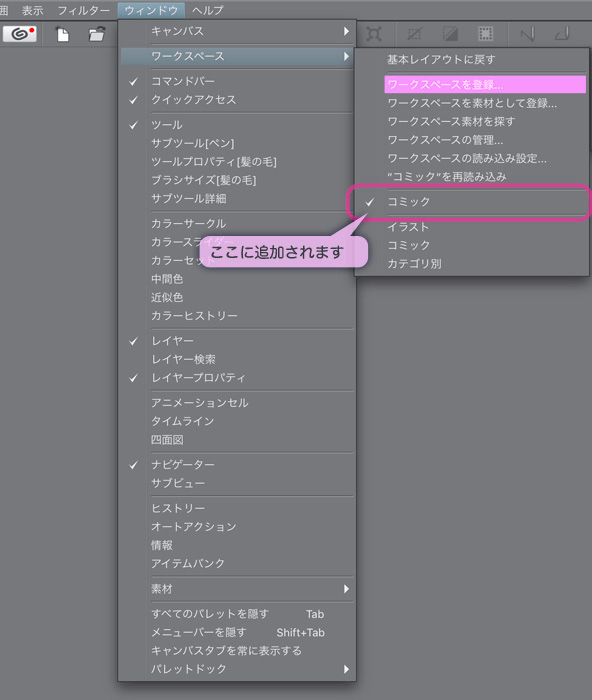The image size is (592, 700).
Task: Click the dotted-border selection icon
Action: (485, 34)
